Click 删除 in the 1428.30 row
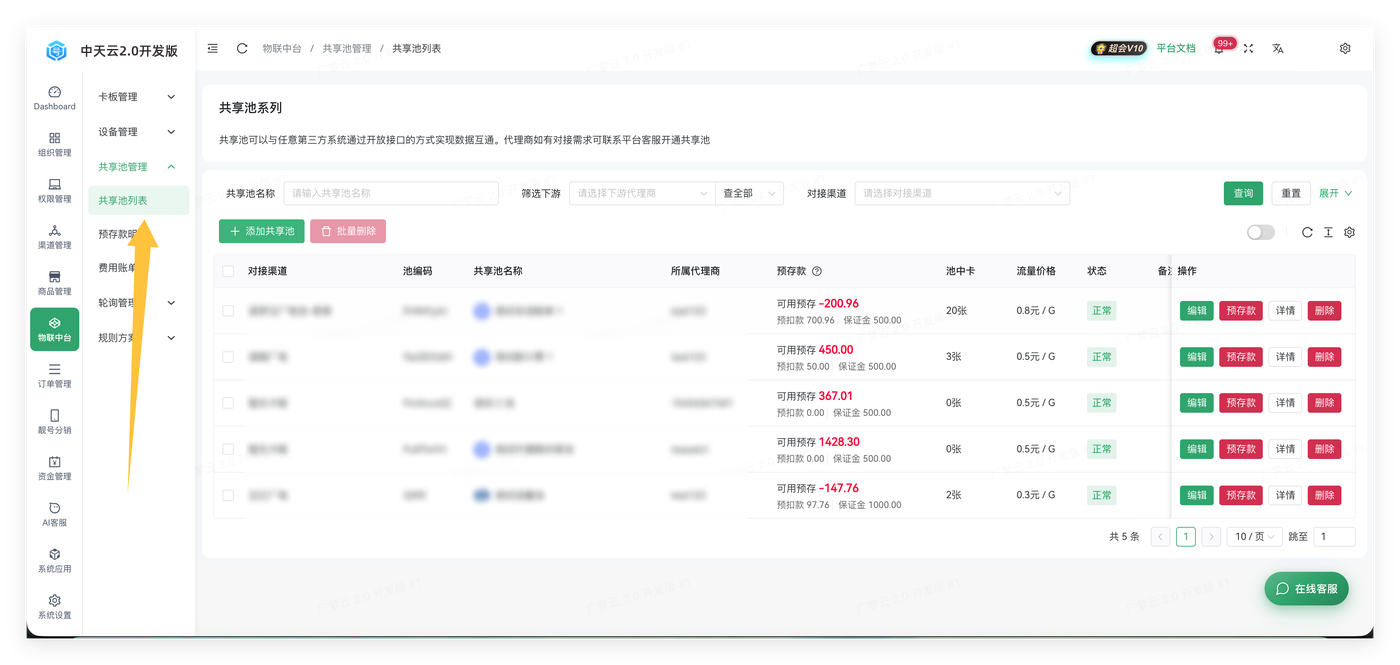 pos(1324,449)
